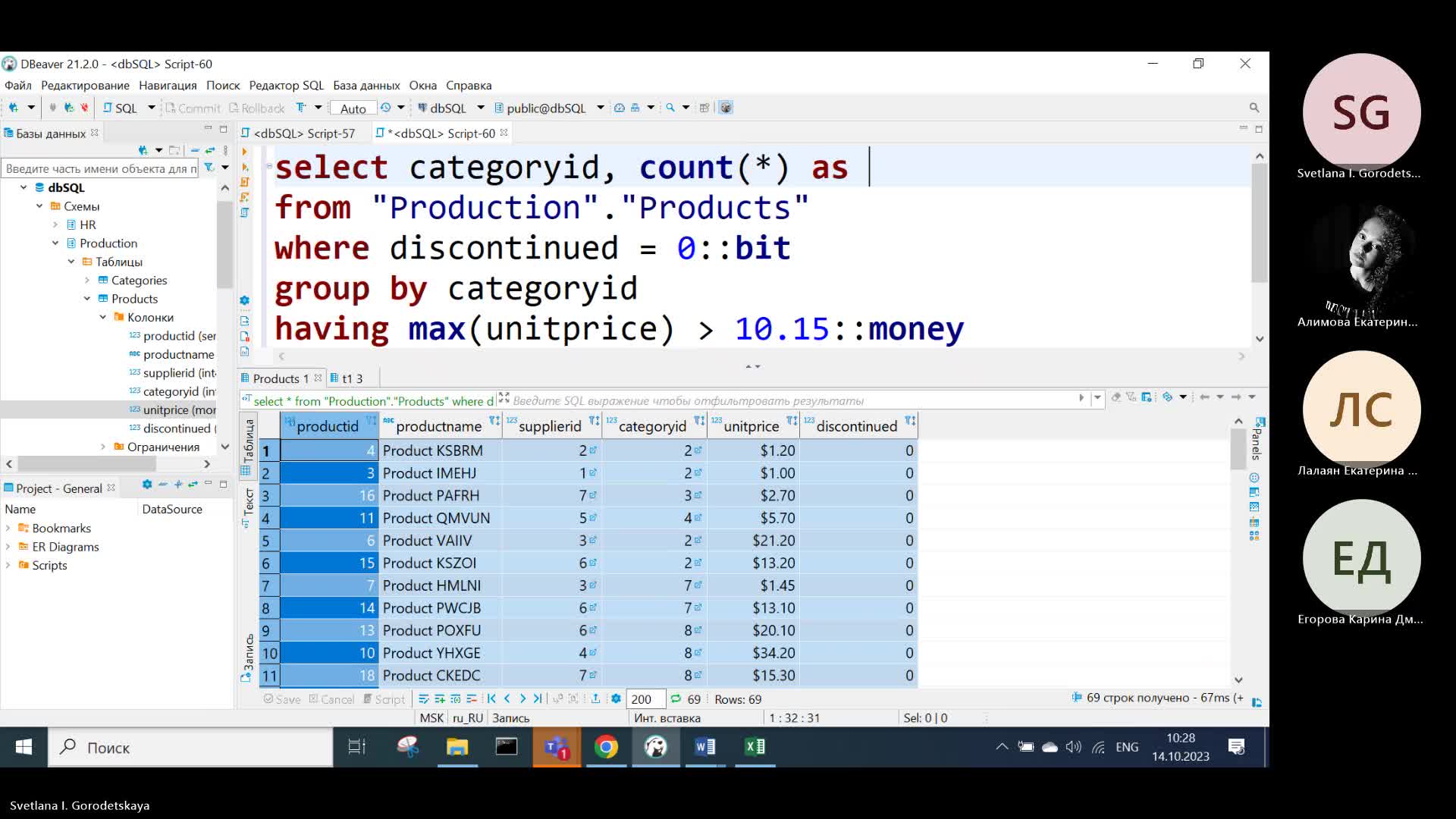The height and width of the screenshot is (819, 1456).
Task: Click the filter icon in database navigator
Action: pos(209,168)
